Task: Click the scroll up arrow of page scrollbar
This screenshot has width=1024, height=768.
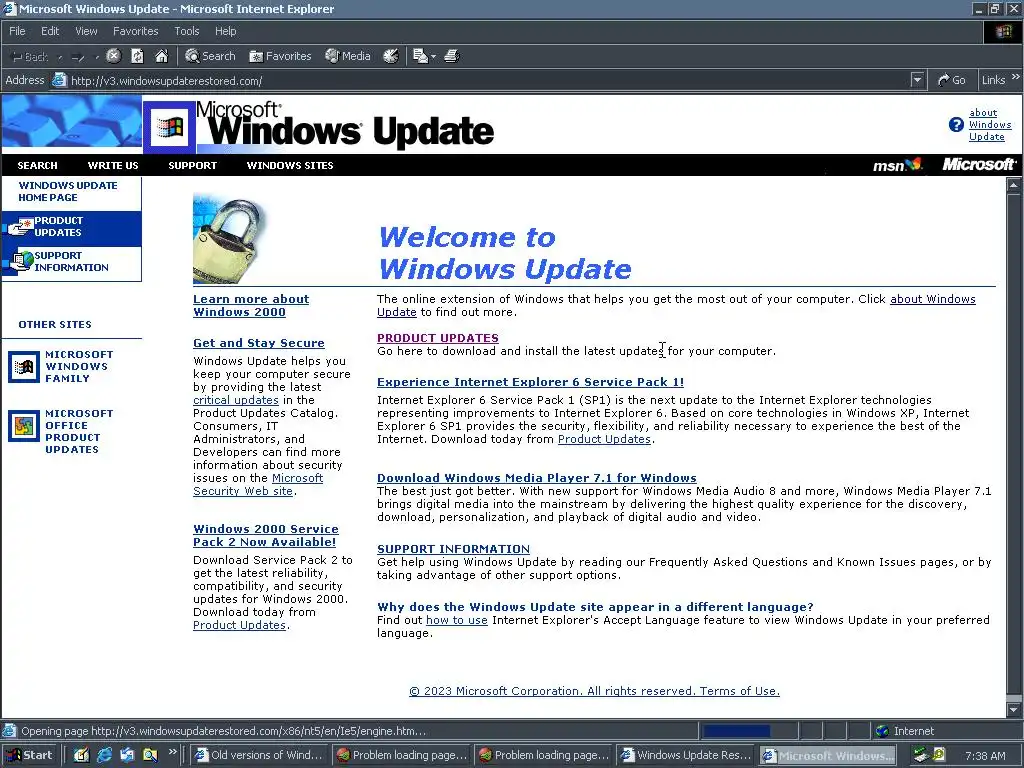Action: click(x=1014, y=185)
